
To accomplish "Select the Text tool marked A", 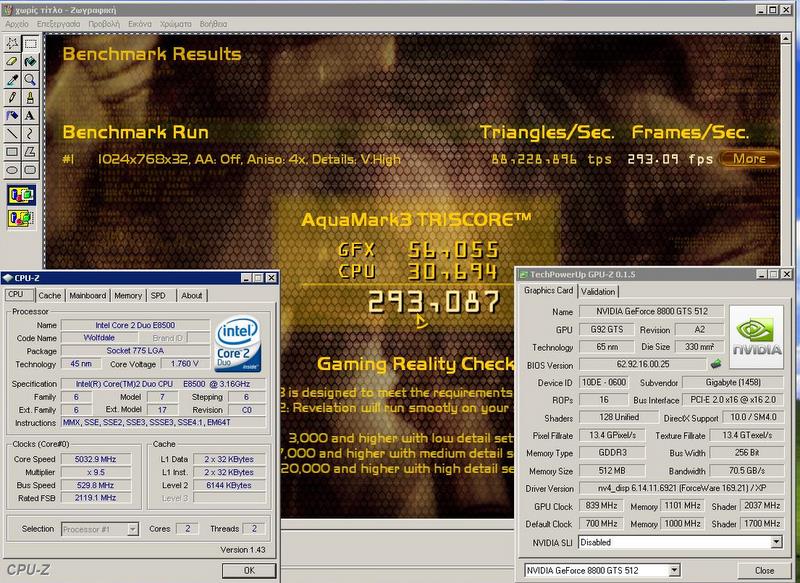I will pos(30,115).
